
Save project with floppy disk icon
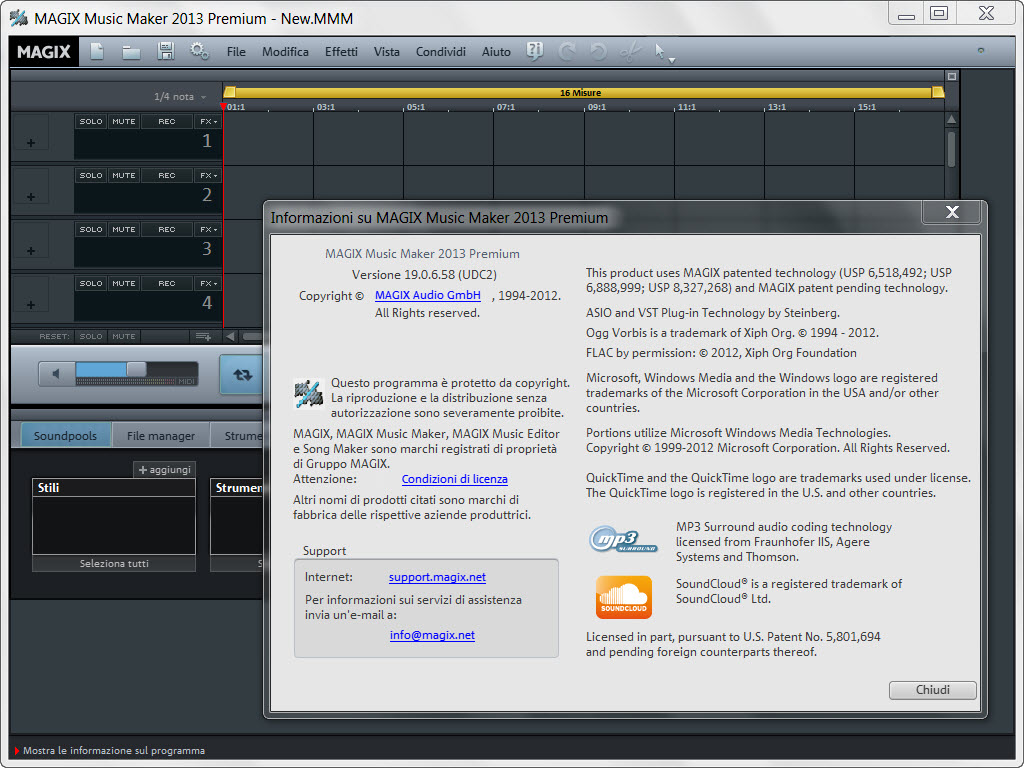tap(166, 52)
